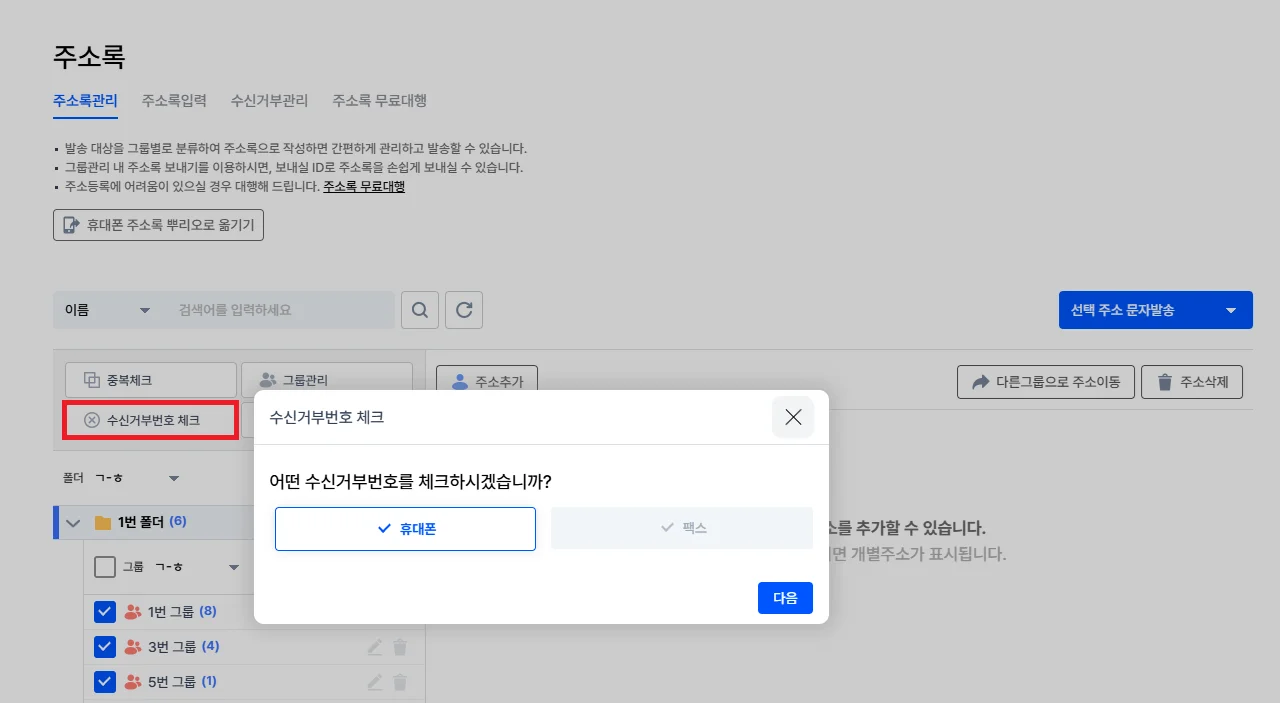Follow the 주소록 무료대행 underlined link

pyautogui.click(x=364, y=186)
